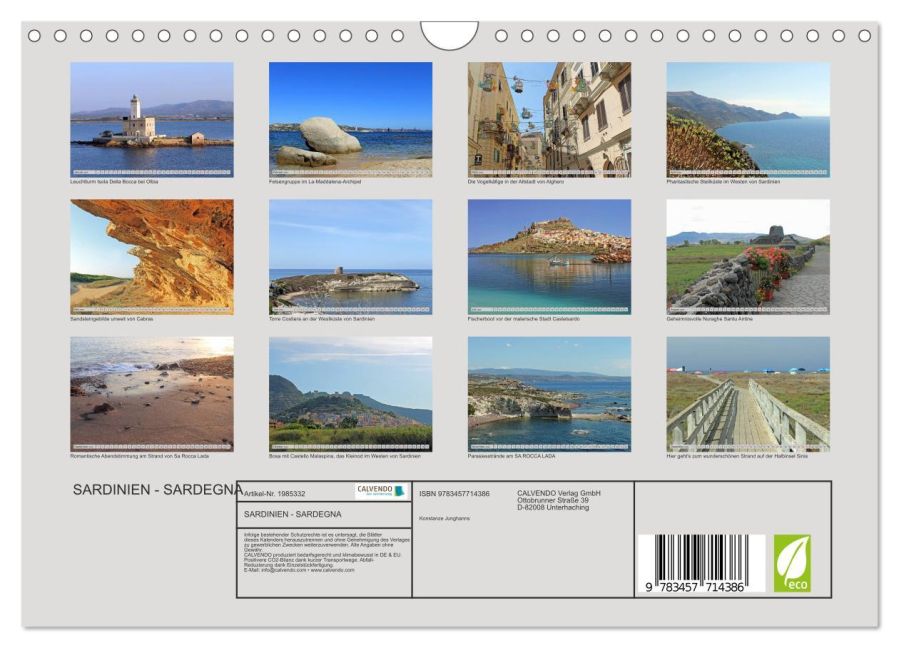Click the SARDINIEN - SARDEGNA title inside the box

point(292,514)
